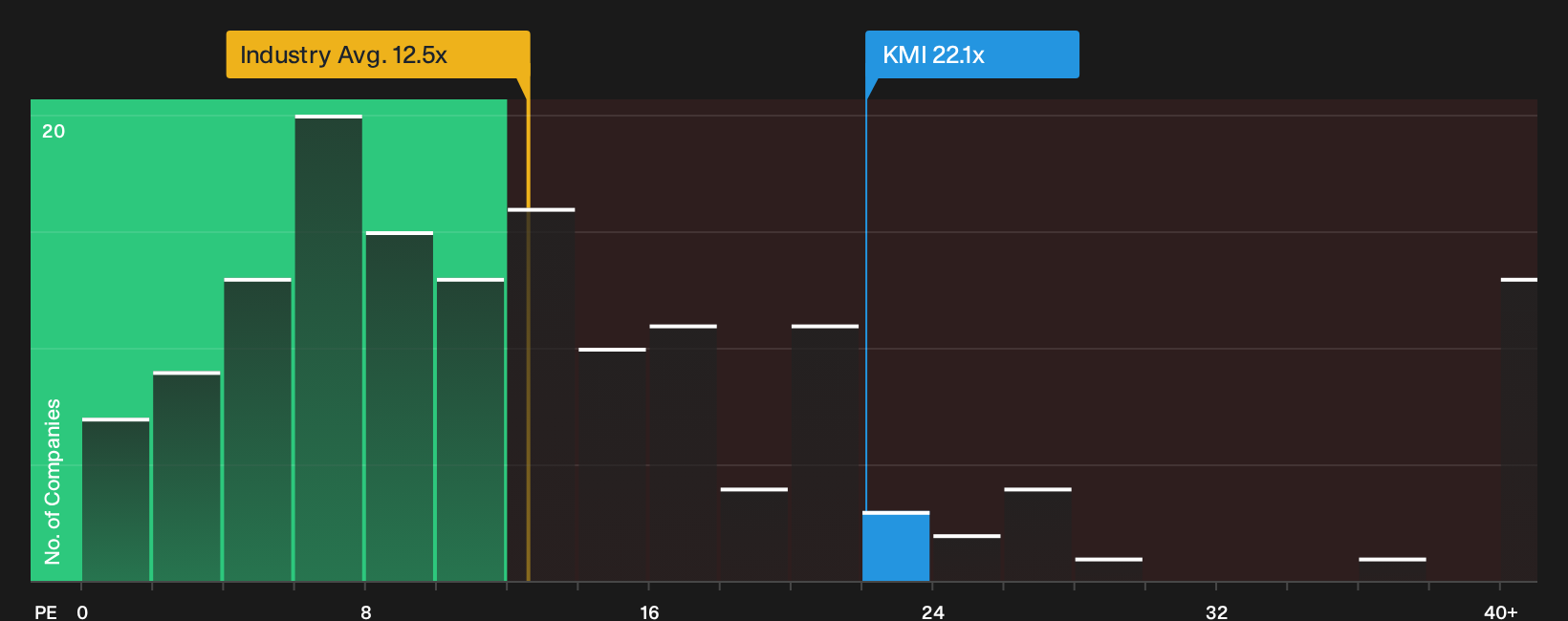Click the PE axis label
The width and height of the screenshot is (1568, 621).
tap(46, 611)
